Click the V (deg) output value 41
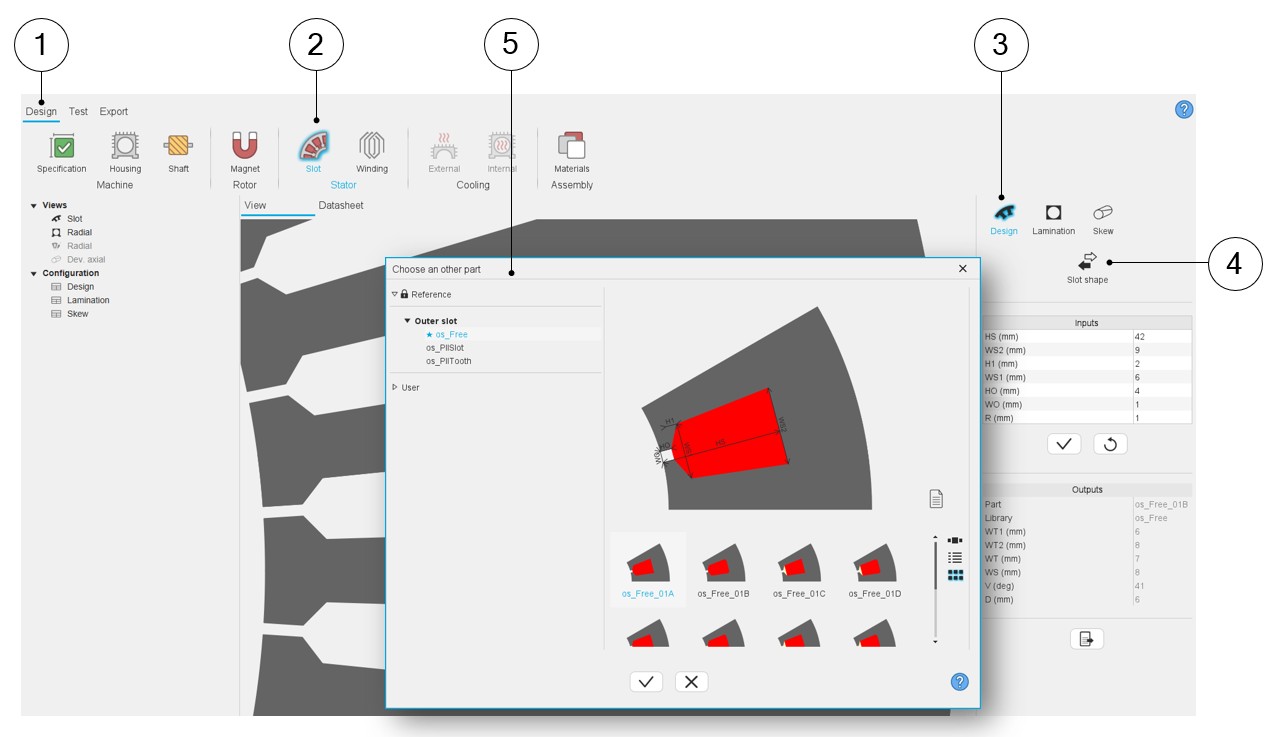The width and height of the screenshot is (1271, 737). [1161, 586]
